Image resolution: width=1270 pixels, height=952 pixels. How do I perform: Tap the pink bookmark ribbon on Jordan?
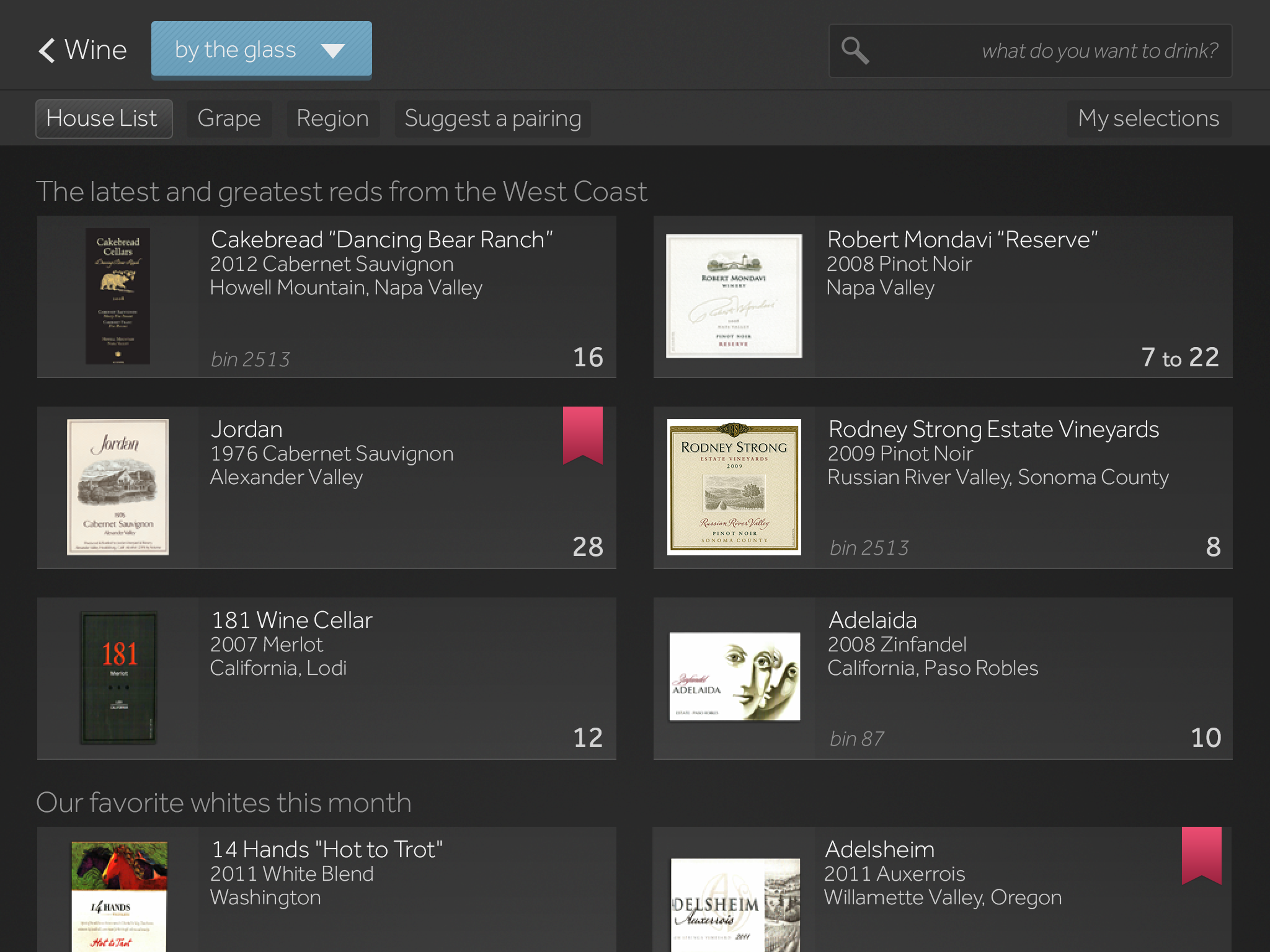click(x=583, y=435)
